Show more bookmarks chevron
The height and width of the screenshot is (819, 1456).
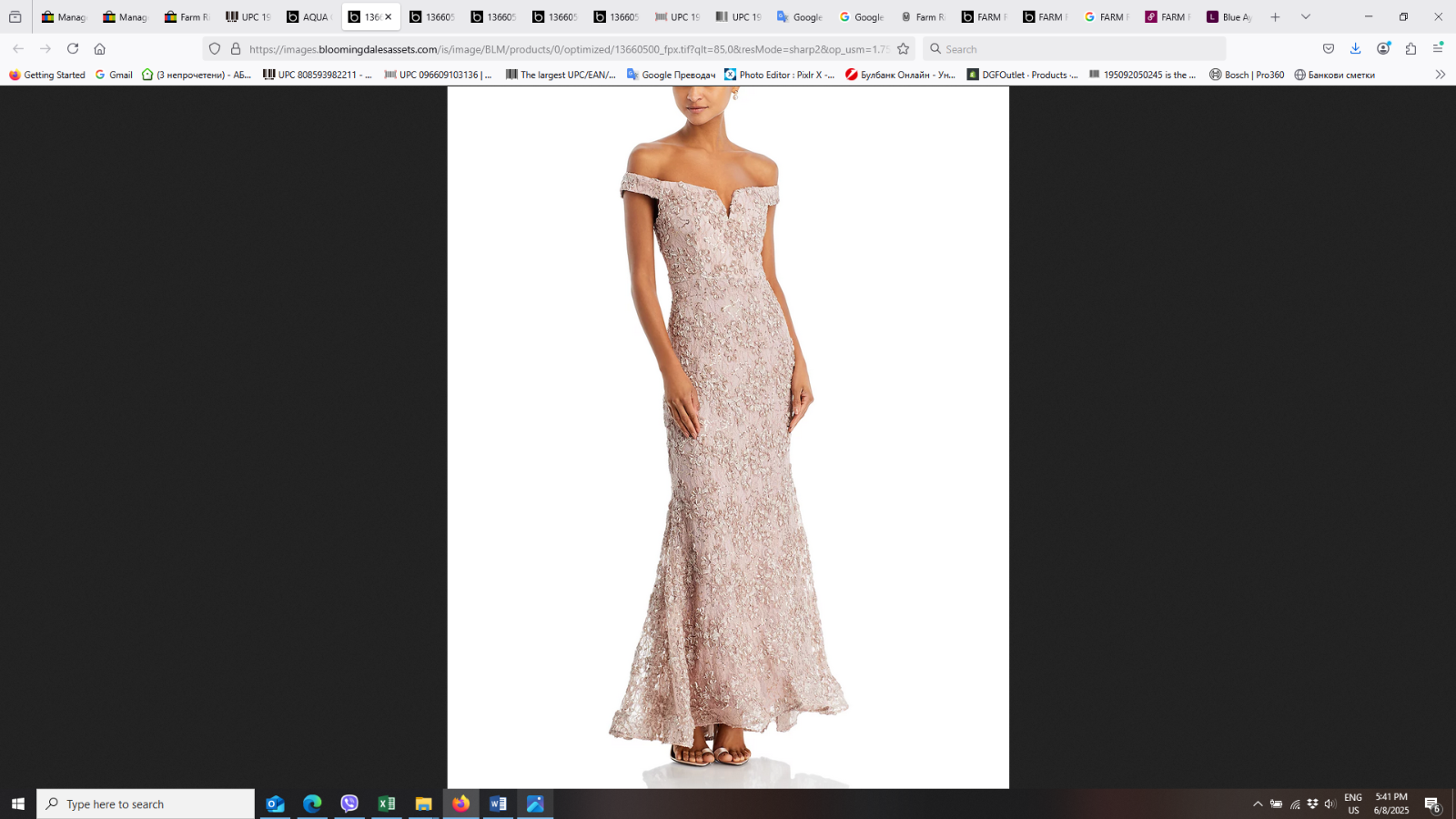[1440, 75]
